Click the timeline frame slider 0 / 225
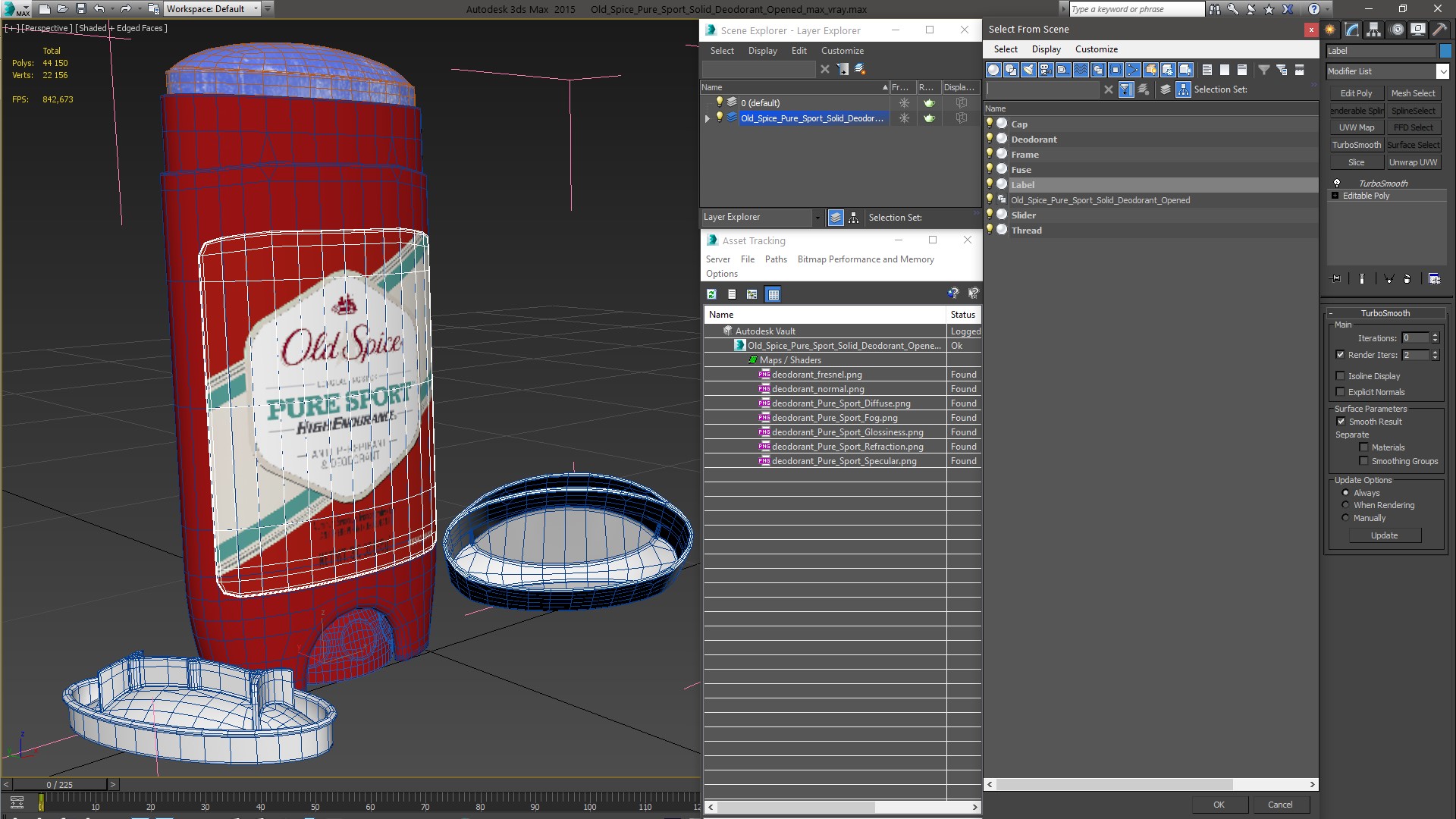1456x819 pixels. (x=60, y=785)
